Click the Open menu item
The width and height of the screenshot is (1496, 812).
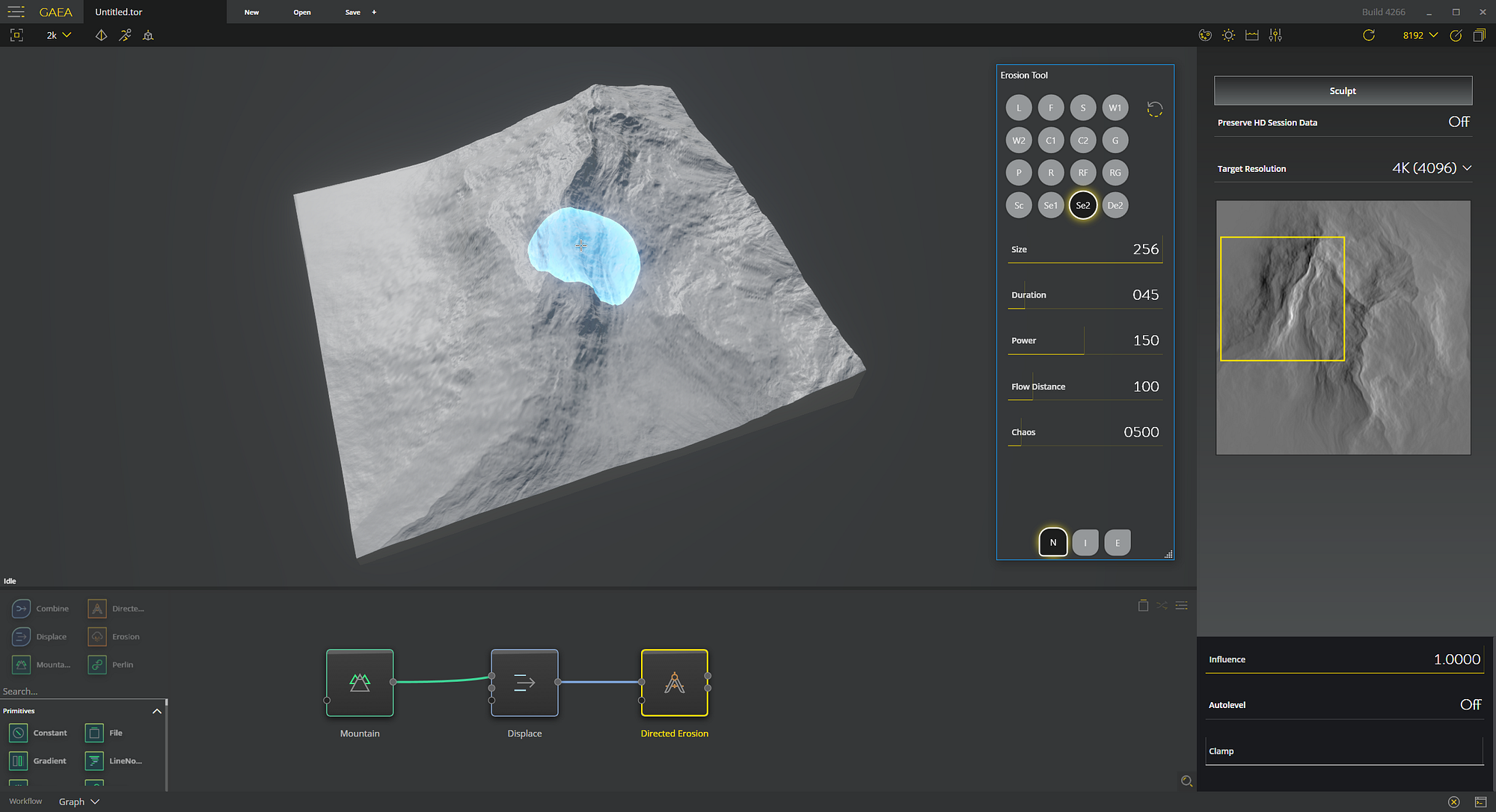coord(301,12)
